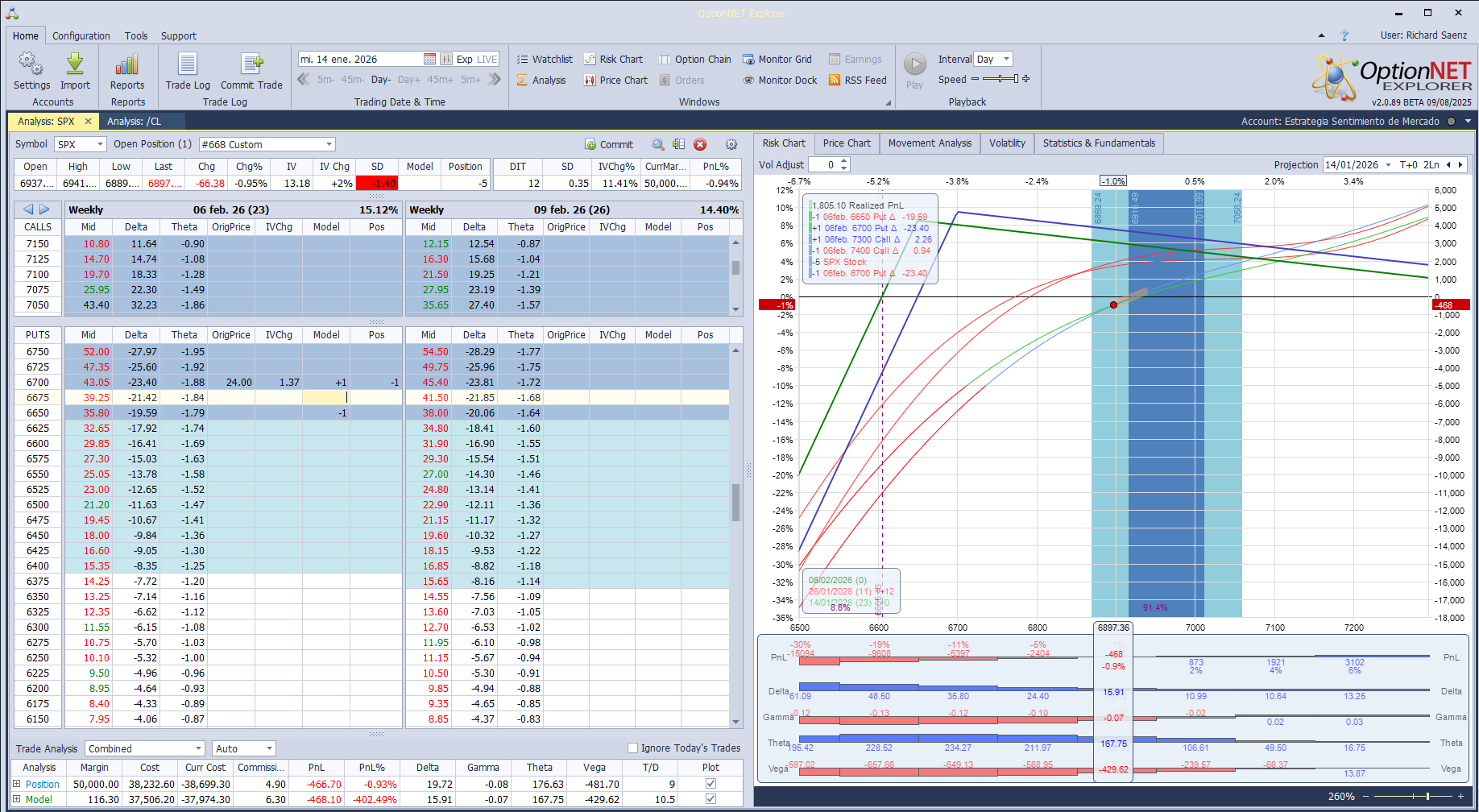Increase Vol Adjust with up stepper
The image size is (1479, 812).
pyautogui.click(x=843, y=161)
